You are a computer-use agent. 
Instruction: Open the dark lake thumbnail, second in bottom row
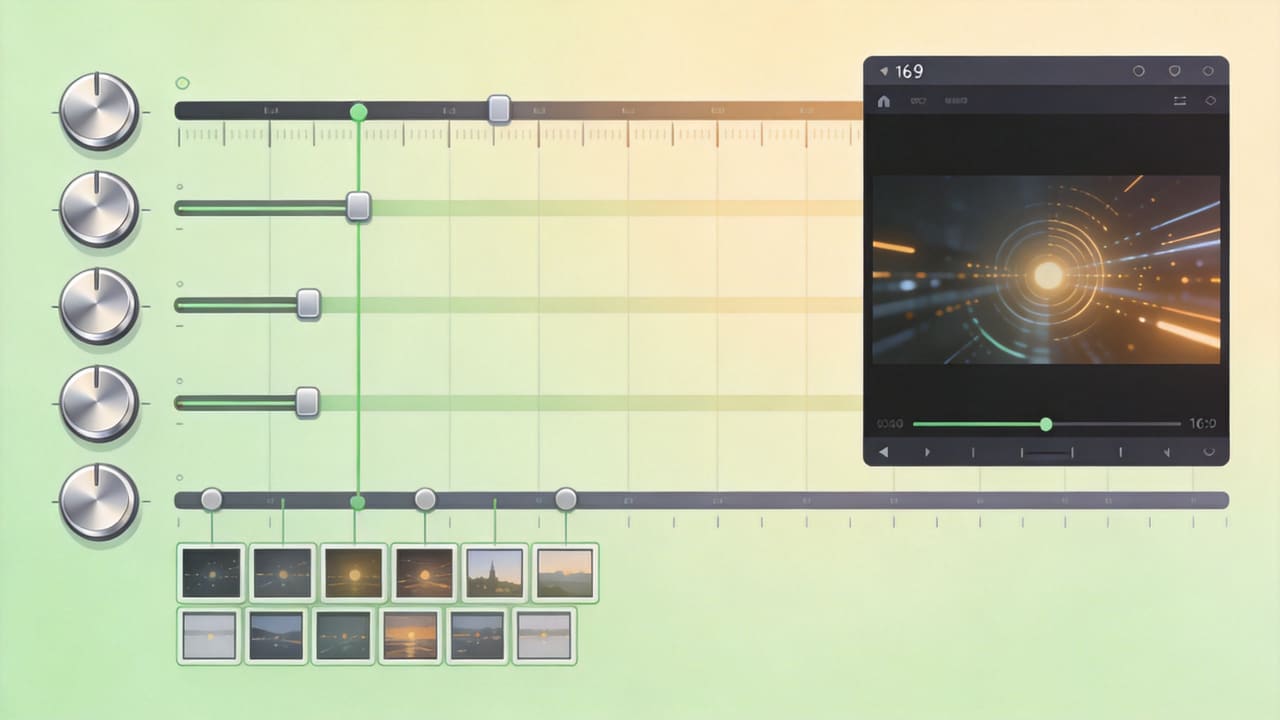[x=276, y=635]
